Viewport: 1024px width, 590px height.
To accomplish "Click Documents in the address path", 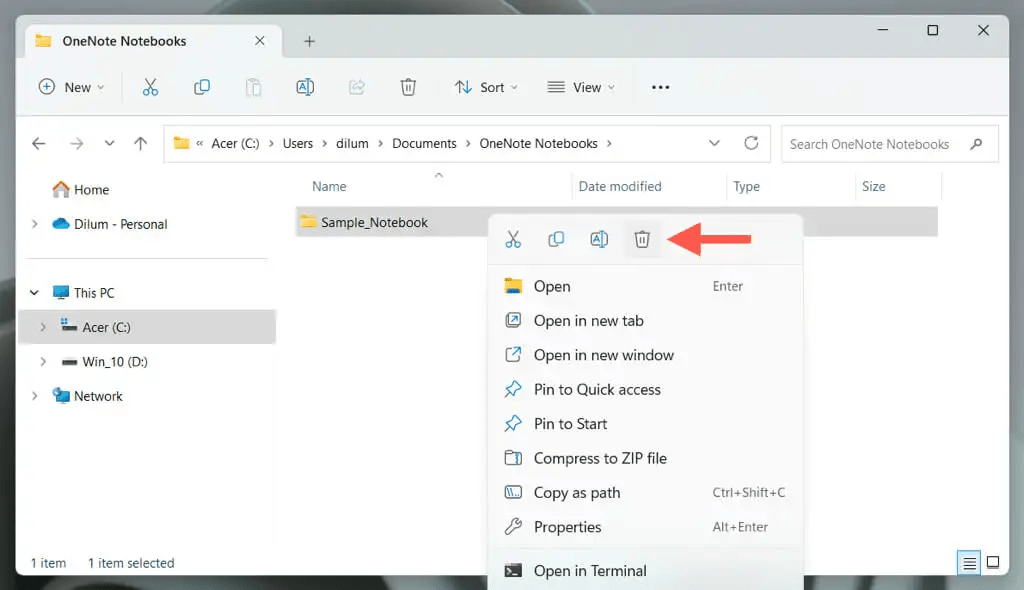I will point(424,143).
